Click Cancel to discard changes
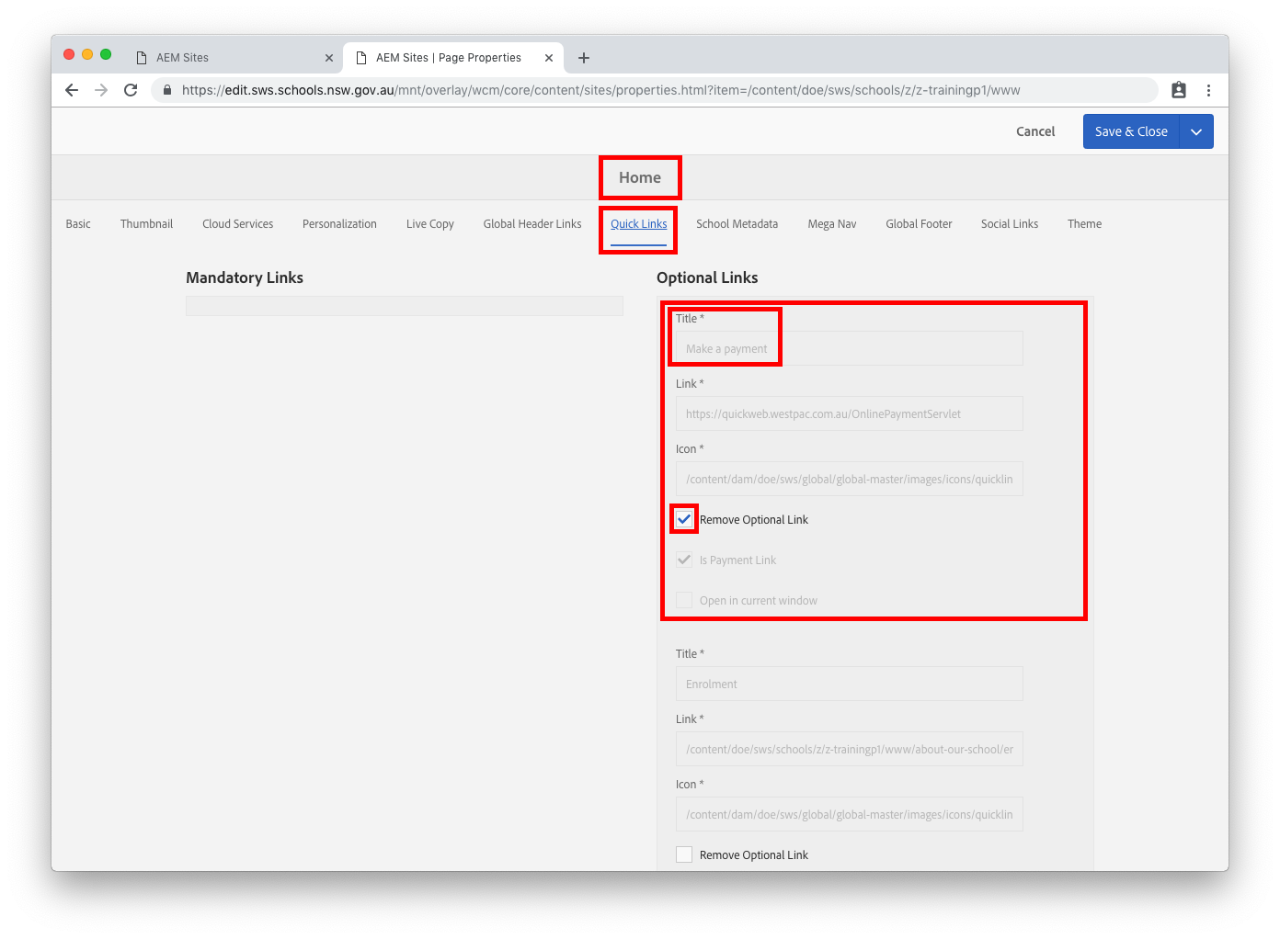Screen dimensions: 1280x939 (x=1035, y=132)
